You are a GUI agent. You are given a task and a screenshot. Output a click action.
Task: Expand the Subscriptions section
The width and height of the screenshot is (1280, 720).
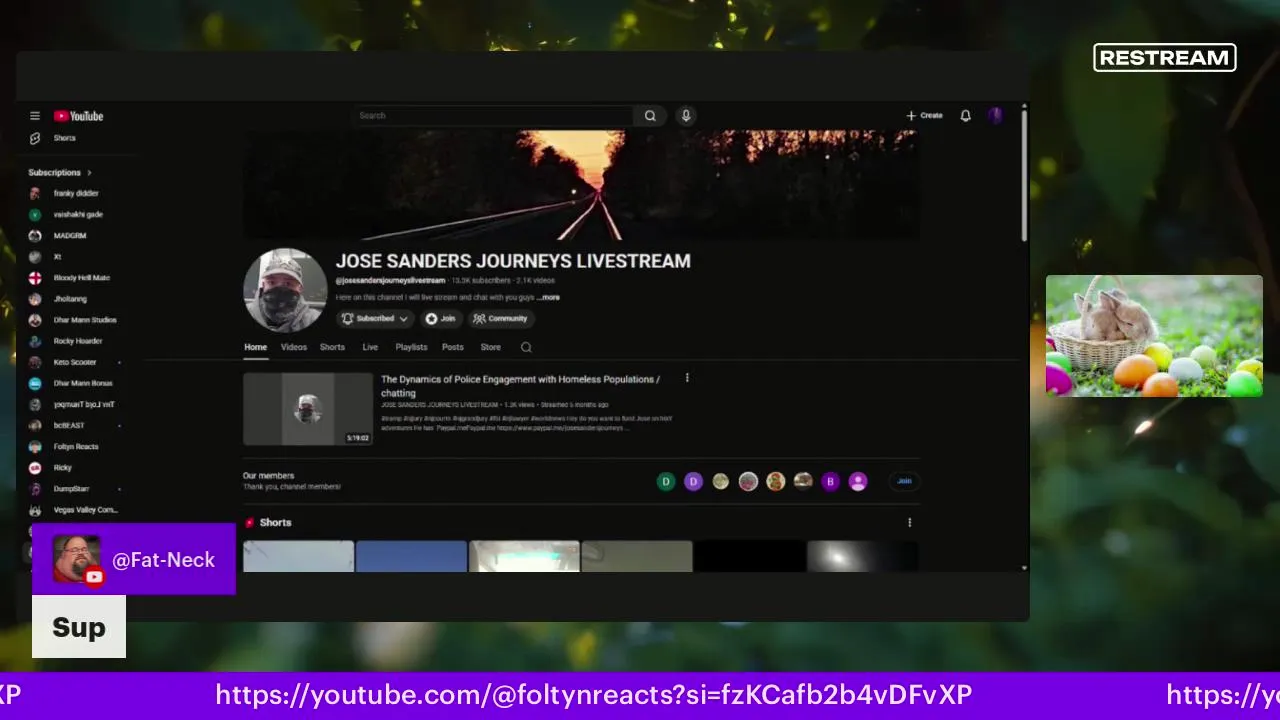[x=60, y=173]
